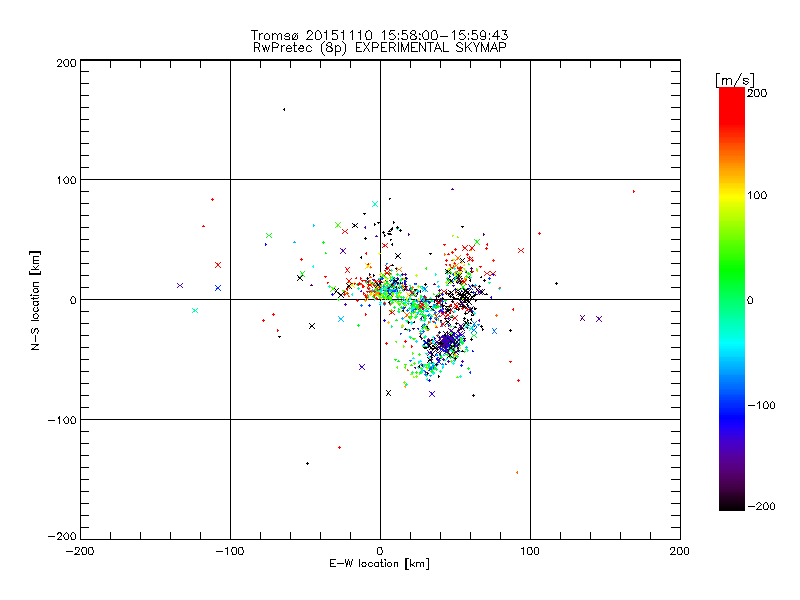
Task: Click the N-S axis '-100' tick label
Action: coord(62,420)
